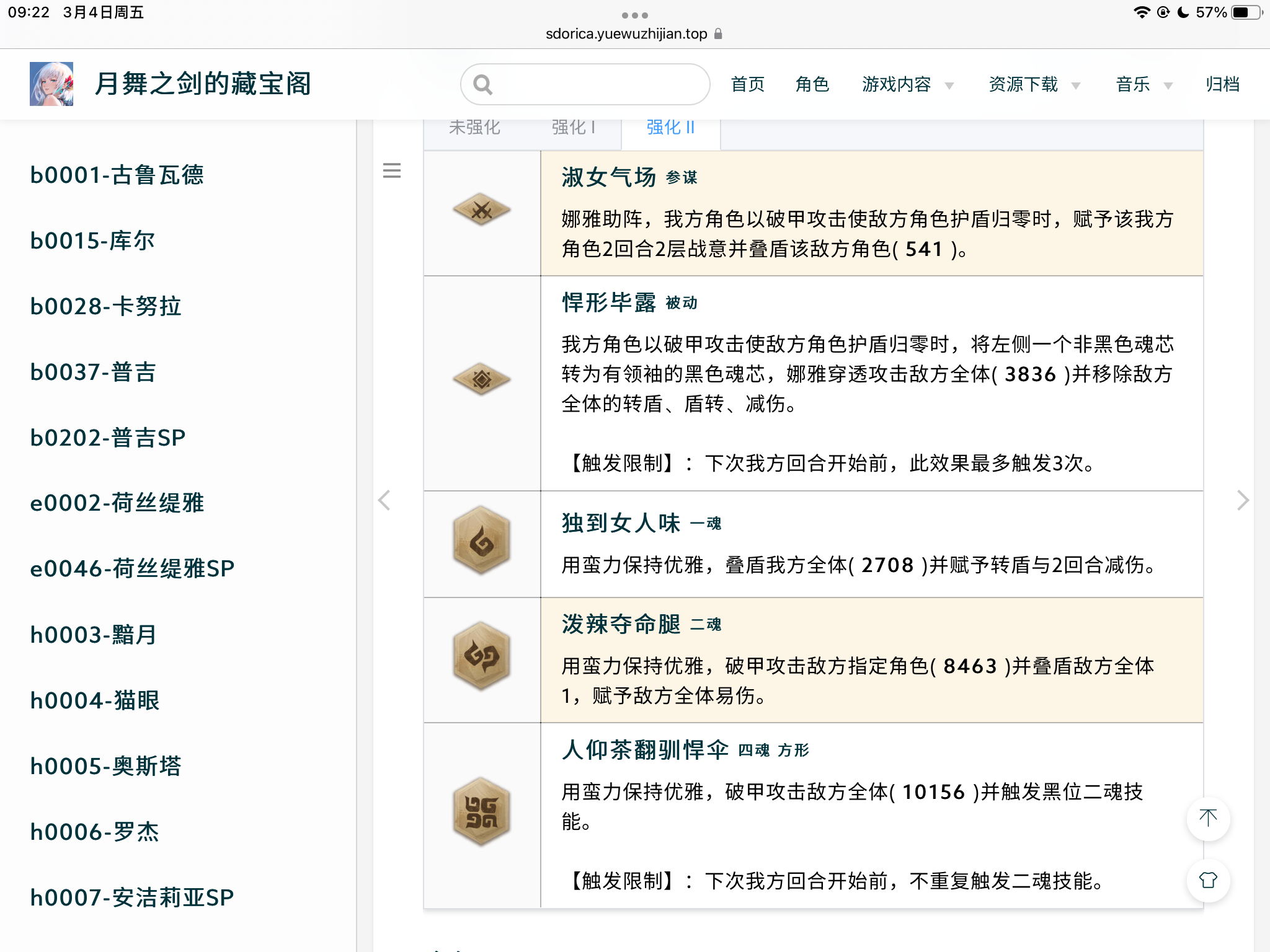Open sidebar link h0006-罗杰
The image size is (1270, 952).
94,832
